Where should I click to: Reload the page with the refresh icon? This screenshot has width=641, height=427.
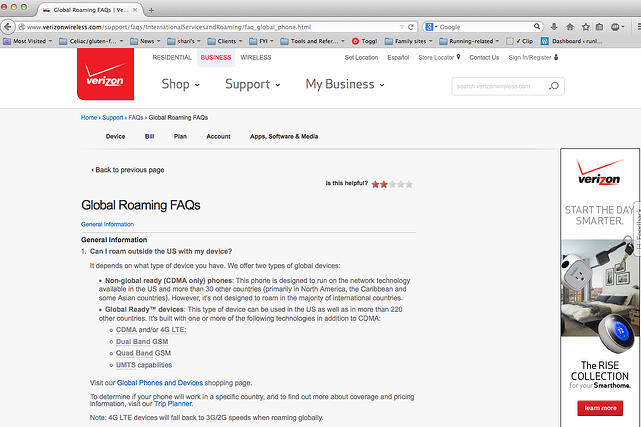tap(411, 27)
